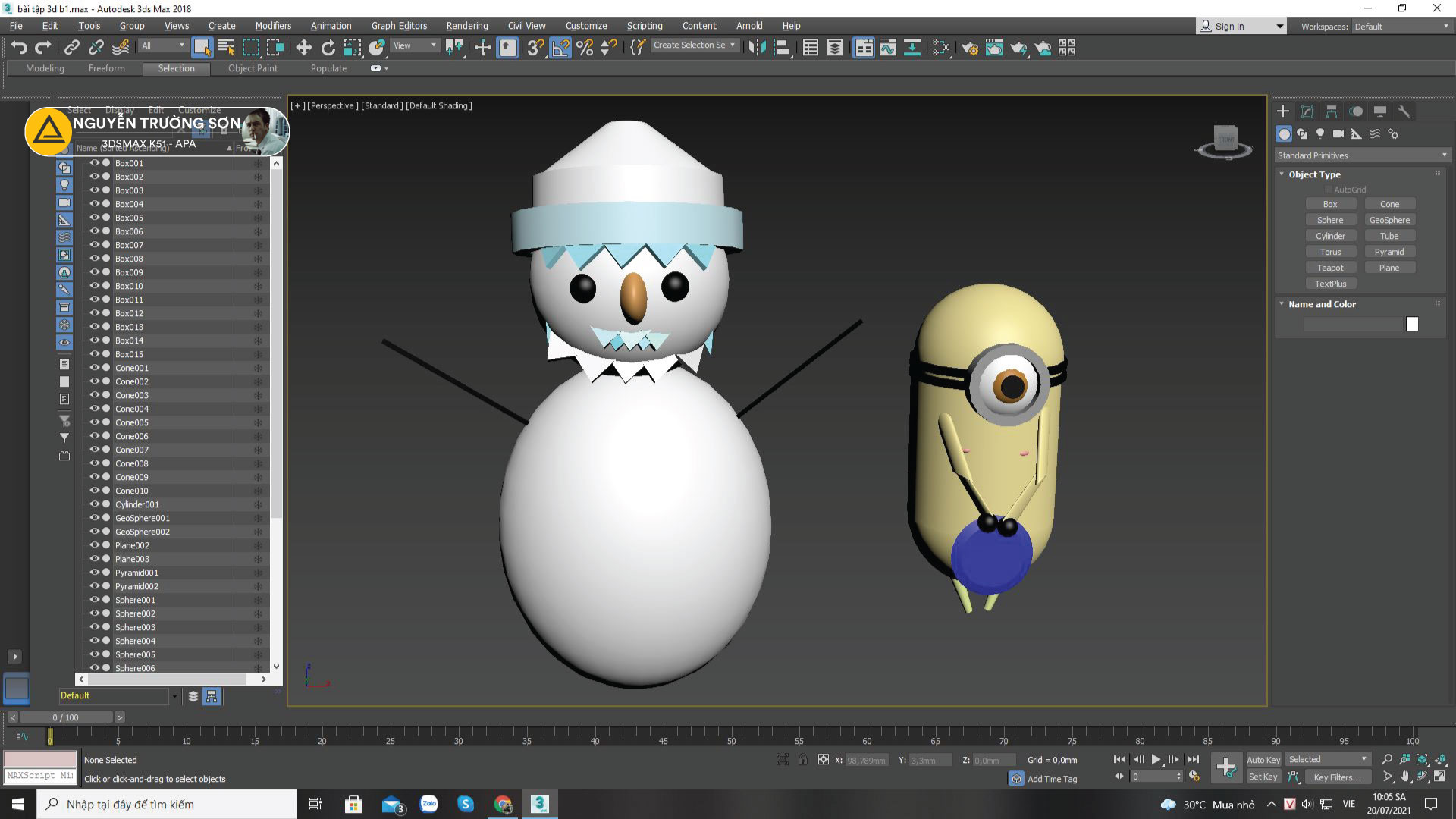
Task: Select the Rotate tool icon
Action: (328, 48)
